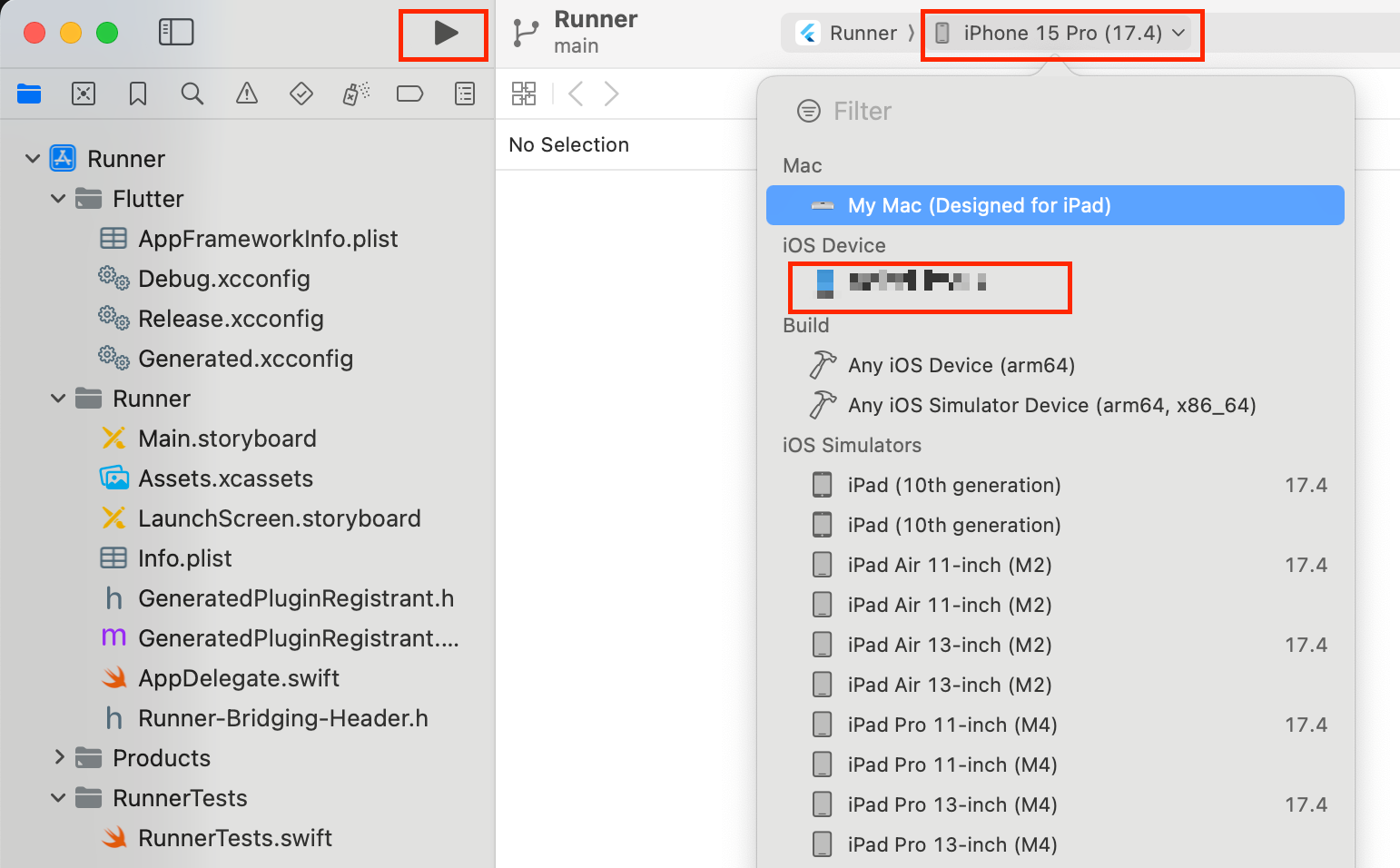Viewport: 1400px width, 868px height.
Task: Click the Runner app project icon
Action: coord(63,159)
